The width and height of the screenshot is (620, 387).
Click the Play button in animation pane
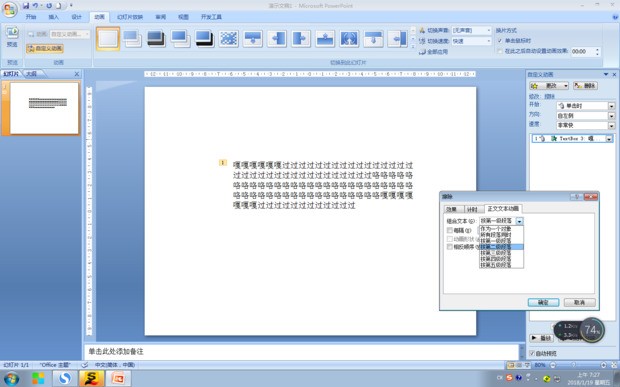pos(541,338)
